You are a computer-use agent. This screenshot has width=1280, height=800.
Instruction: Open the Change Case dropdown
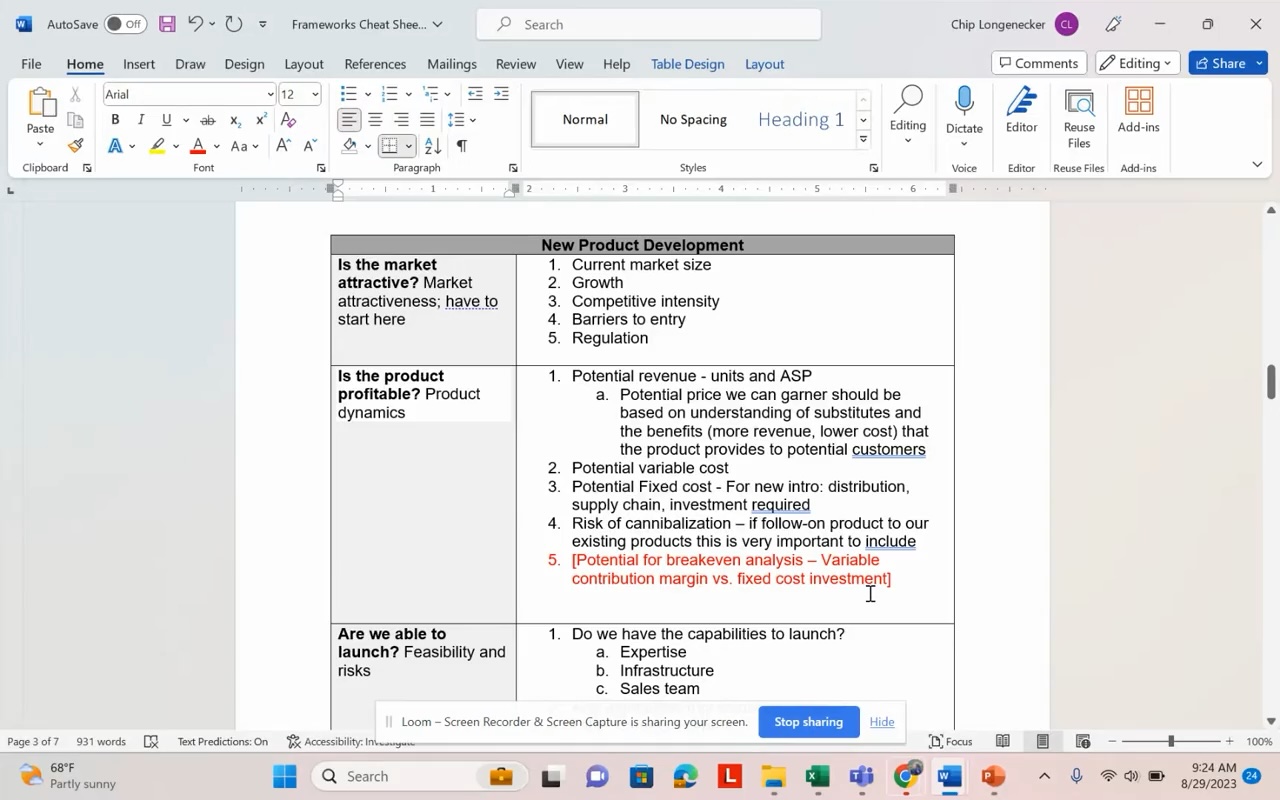[245, 146]
